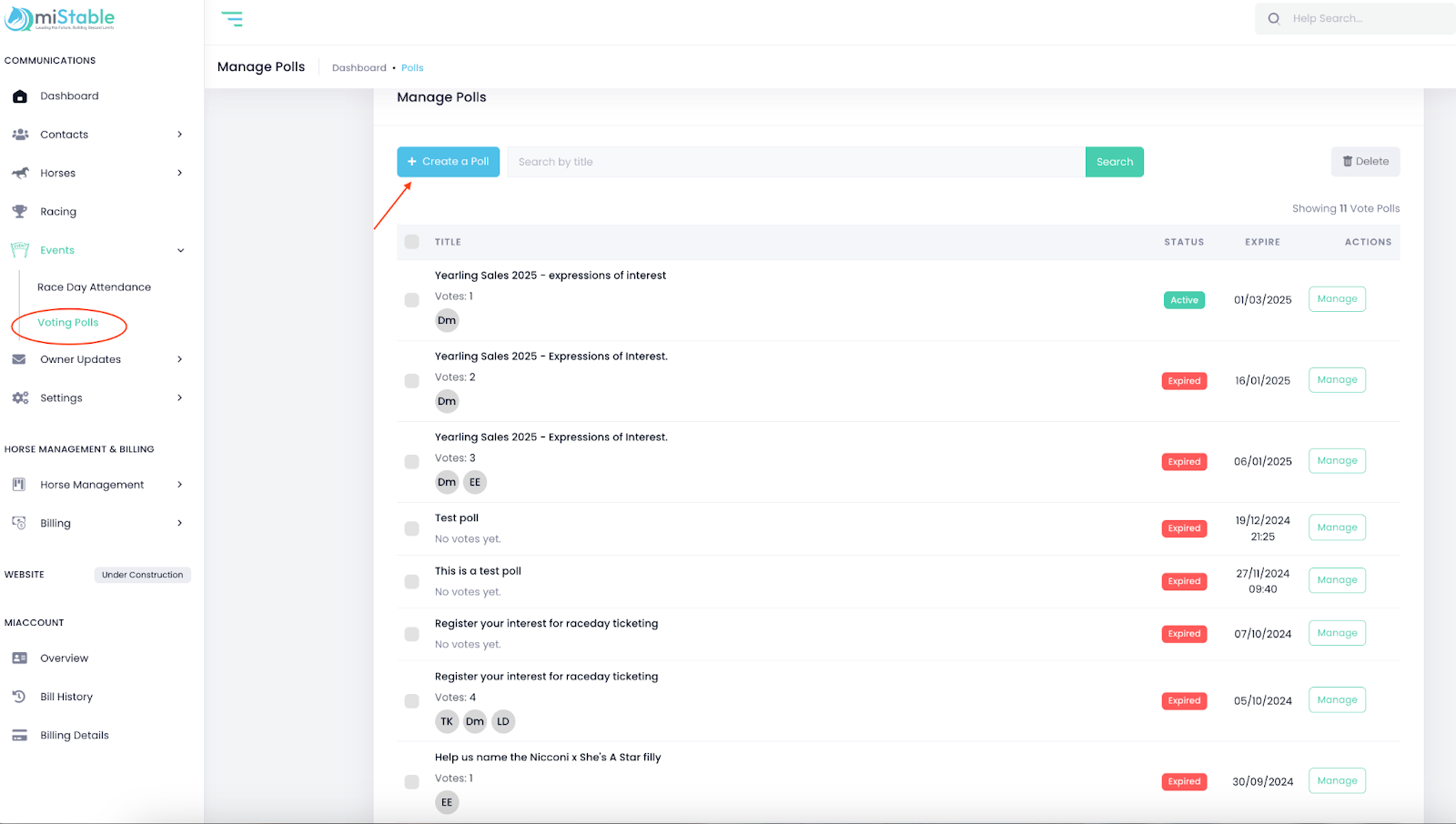Click the miAccount Overview icon
The width and height of the screenshot is (1456, 824).
tap(19, 658)
